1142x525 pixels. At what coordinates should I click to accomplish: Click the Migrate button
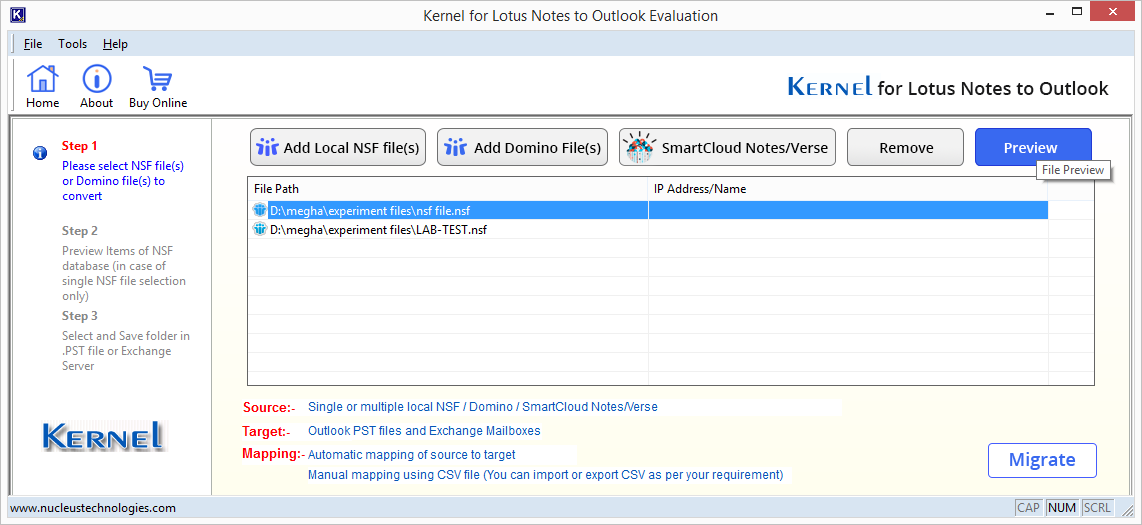(1042, 460)
